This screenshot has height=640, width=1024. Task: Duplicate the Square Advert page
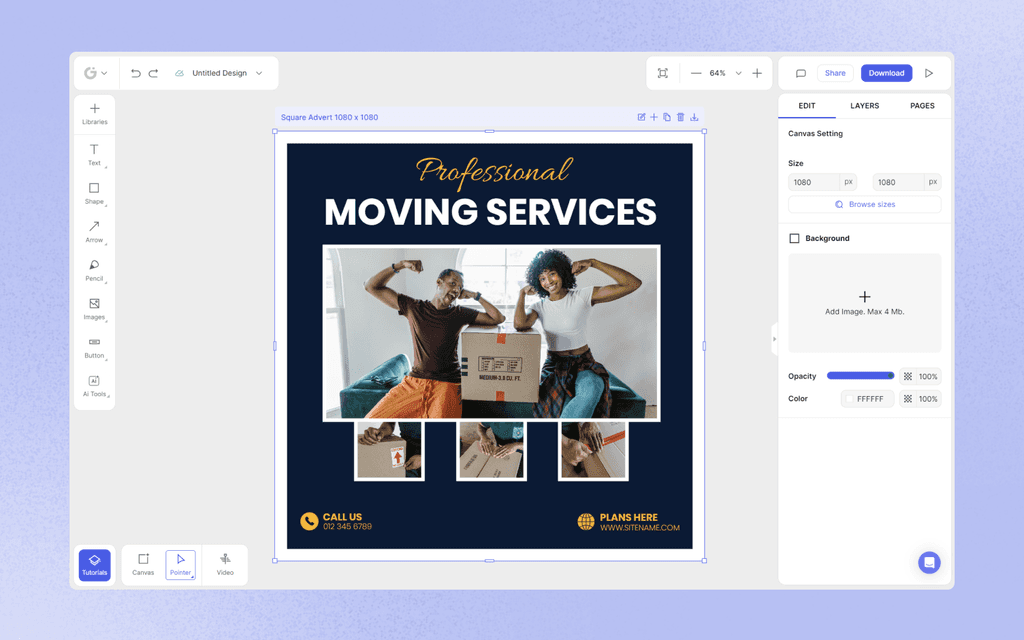(x=668, y=117)
